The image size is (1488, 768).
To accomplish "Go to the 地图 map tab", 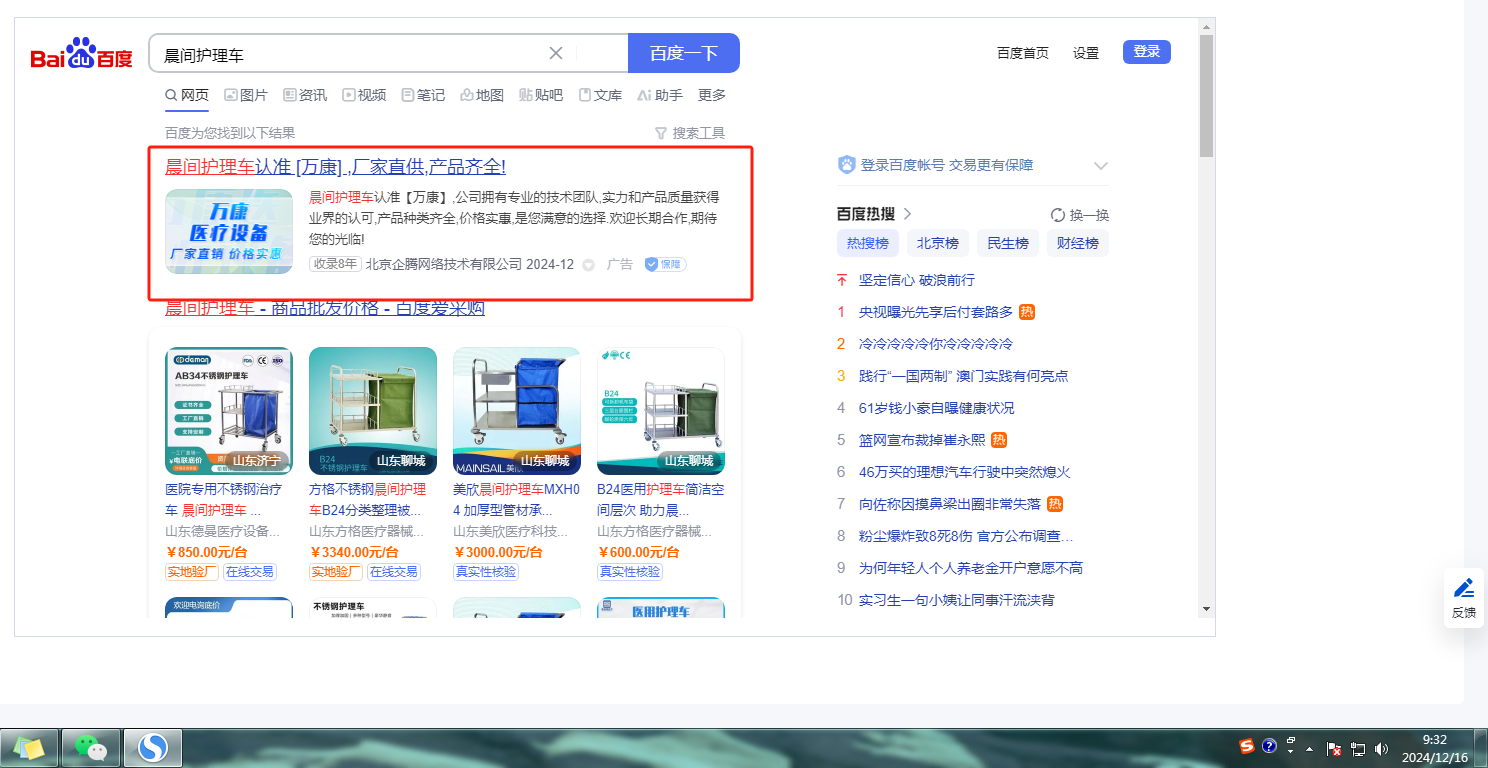I will tap(482, 95).
